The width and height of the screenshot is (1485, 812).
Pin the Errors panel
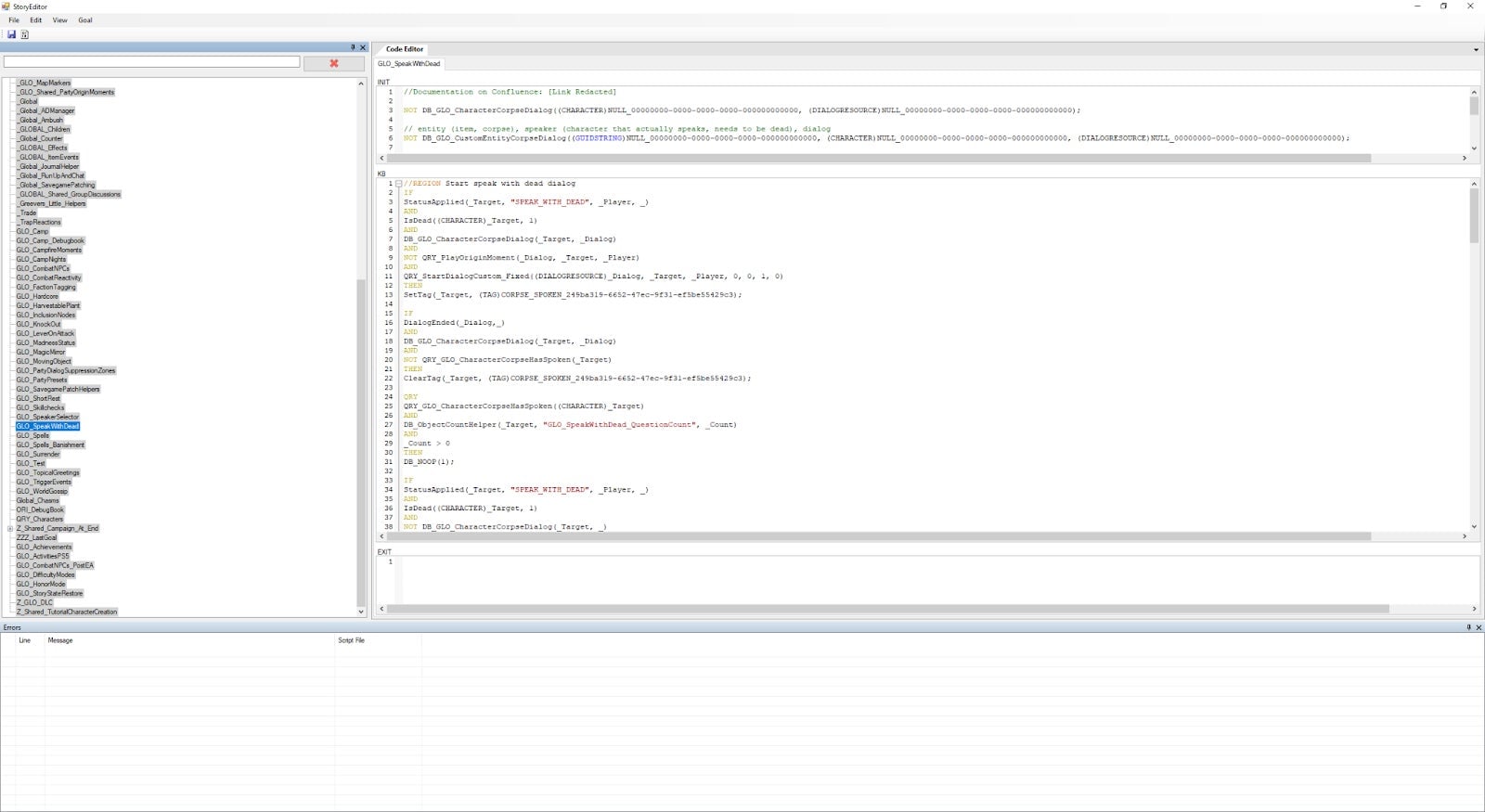[x=1468, y=627]
